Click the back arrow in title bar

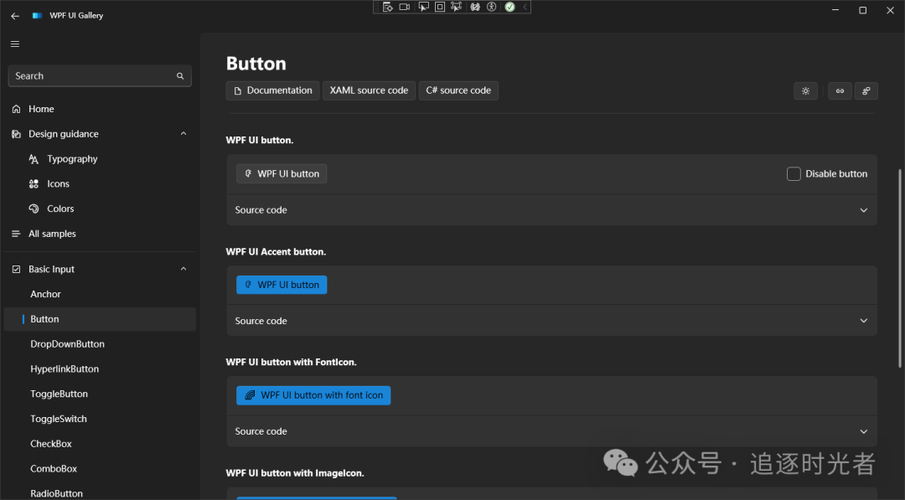coord(15,16)
